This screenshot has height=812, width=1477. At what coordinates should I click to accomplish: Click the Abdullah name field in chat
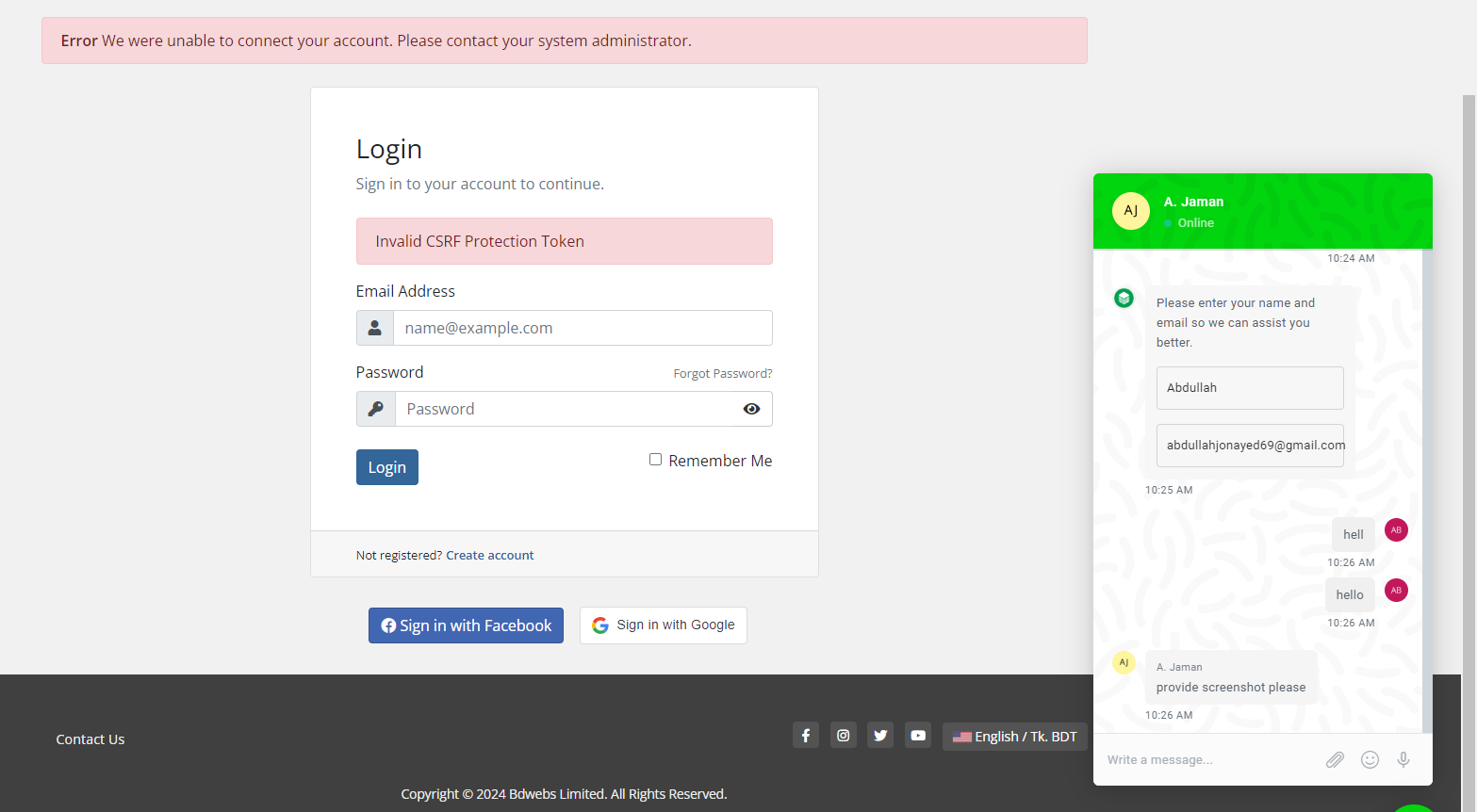click(x=1250, y=388)
